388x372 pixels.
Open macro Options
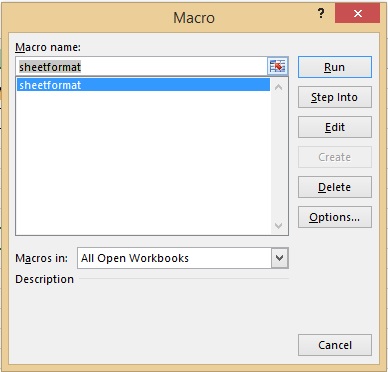click(x=335, y=217)
